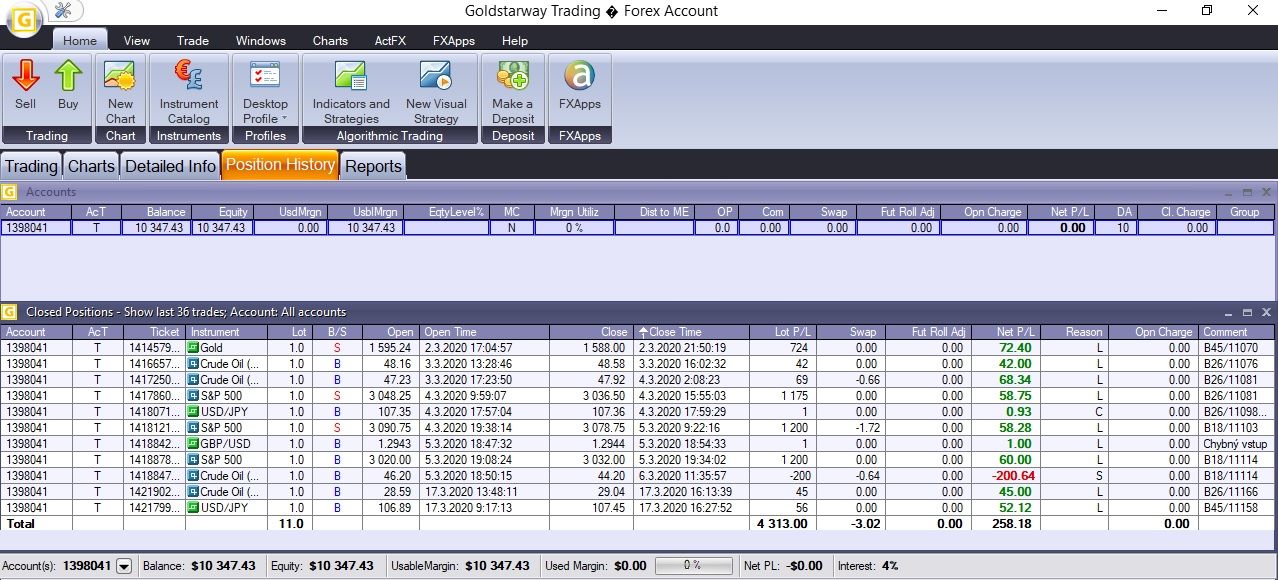The height and width of the screenshot is (580, 1278).
Task: Click the S&P 500 icon in row 1418878
Action: [x=194, y=460]
